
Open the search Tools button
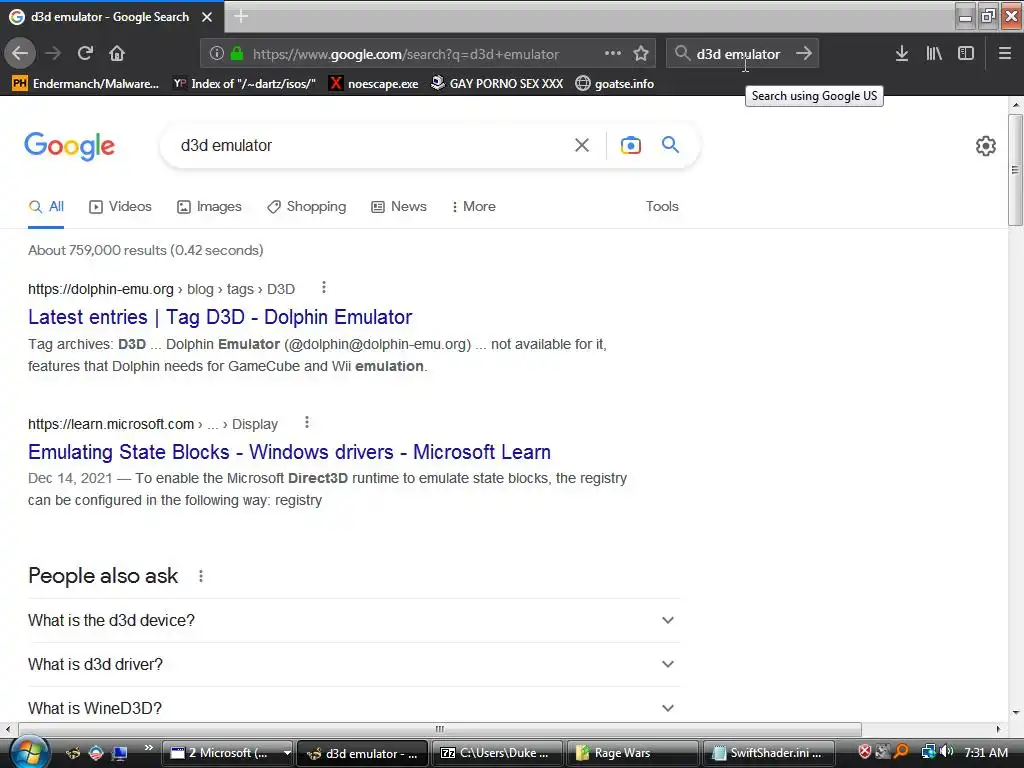662,206
